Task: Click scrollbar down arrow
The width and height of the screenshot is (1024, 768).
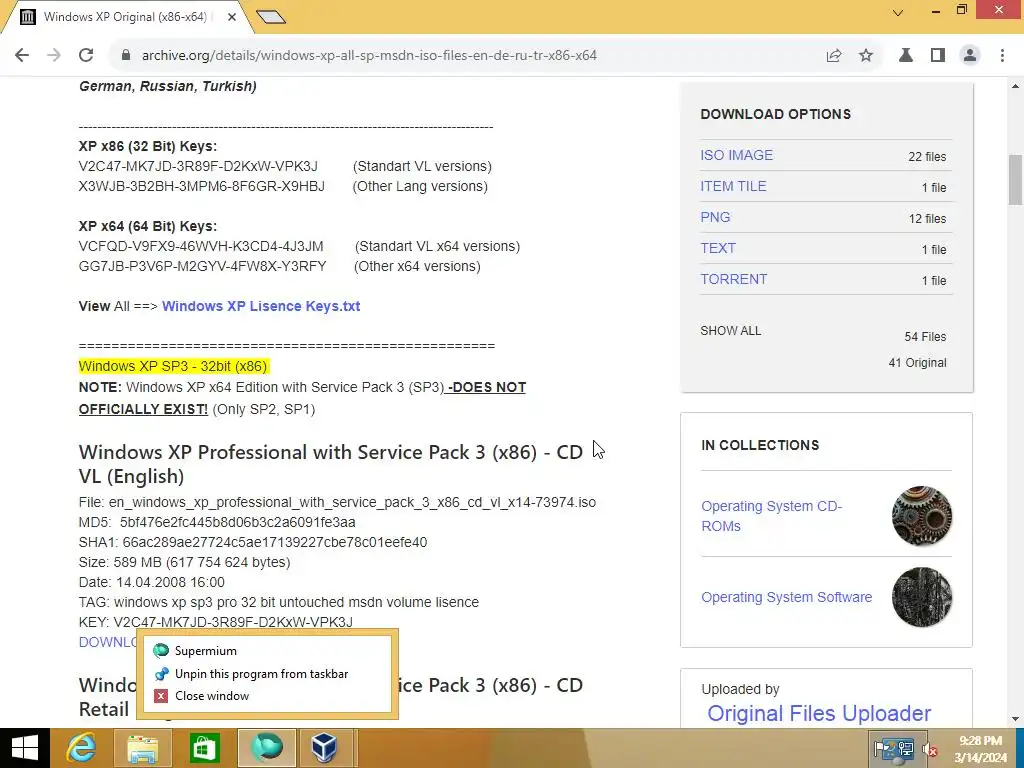Action: (1015, 719)
